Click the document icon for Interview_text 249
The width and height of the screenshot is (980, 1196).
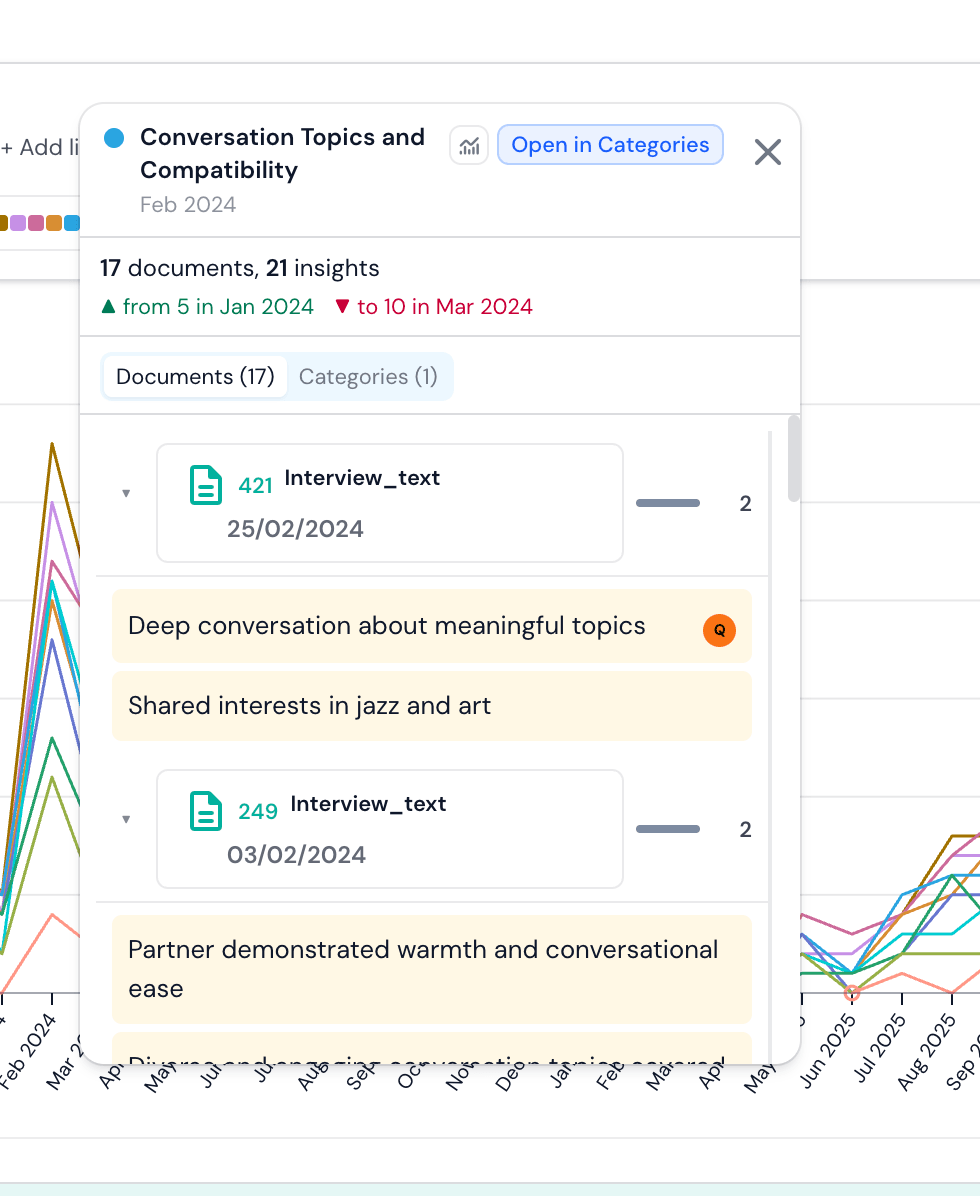pos(205,811)
